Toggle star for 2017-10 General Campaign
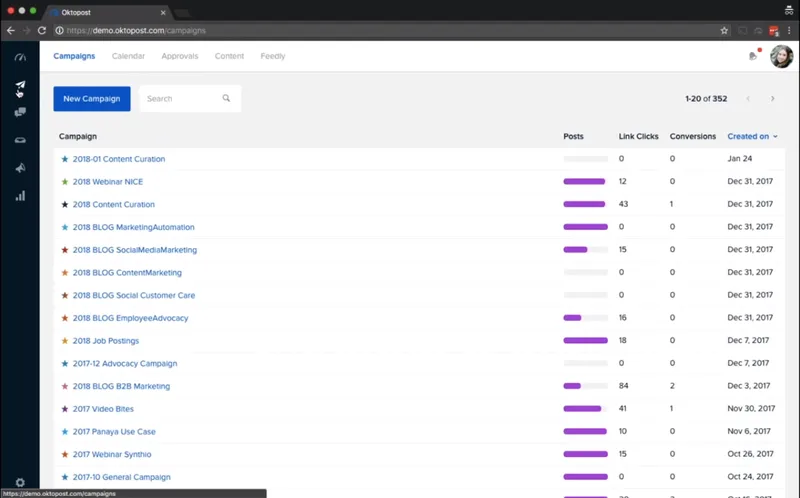Viewport: 800px width, 498px height. coord(65,477)
